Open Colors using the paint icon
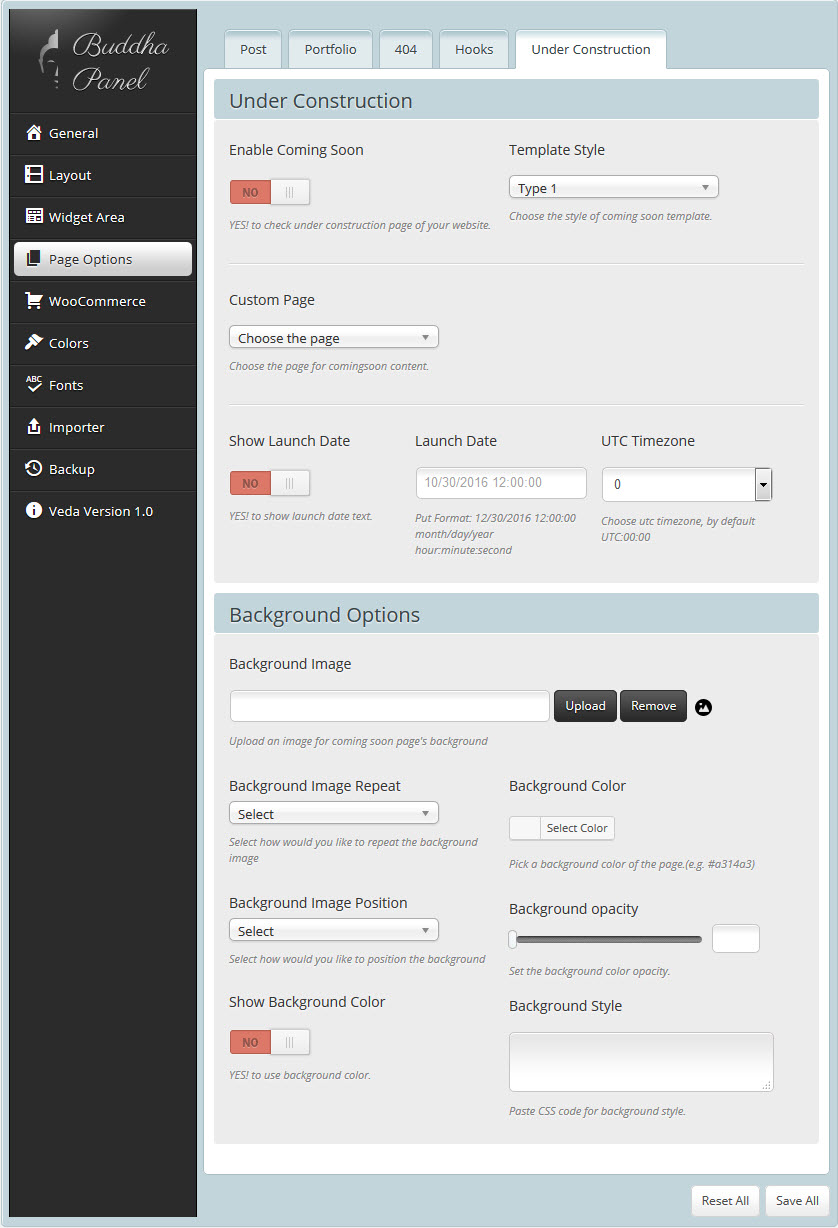Viewport: 838px width, 1228px height. pos(34,343)
